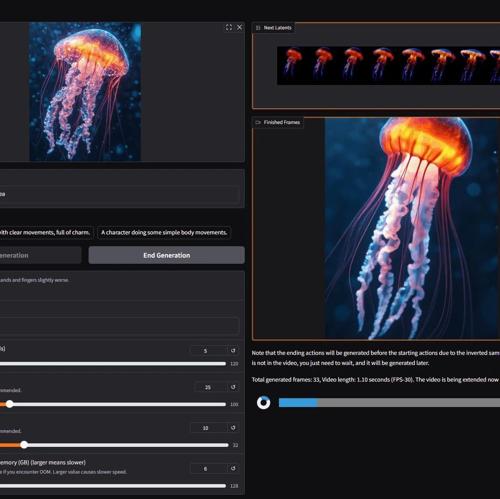Remove the uploaded jellyfish image with X icon
The height and width of the screenshot is (499, 500).
click(x=239, y=27)
